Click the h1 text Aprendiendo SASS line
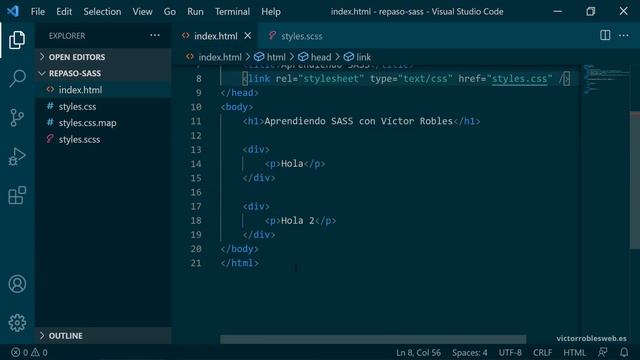The height and width of the screenshot is (360, 640). click(361, 121)
